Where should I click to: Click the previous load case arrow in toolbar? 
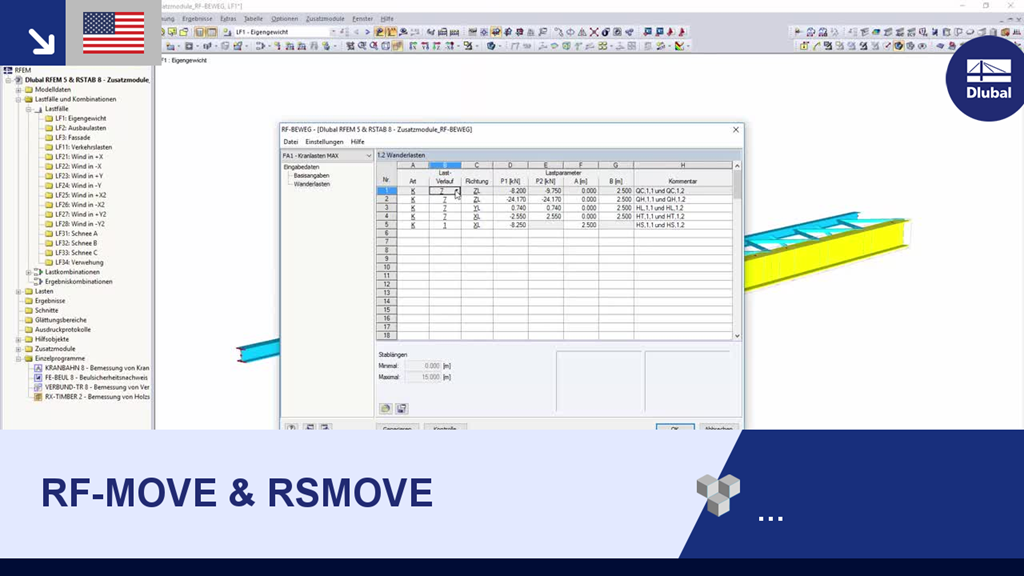[x=357, y=32]
